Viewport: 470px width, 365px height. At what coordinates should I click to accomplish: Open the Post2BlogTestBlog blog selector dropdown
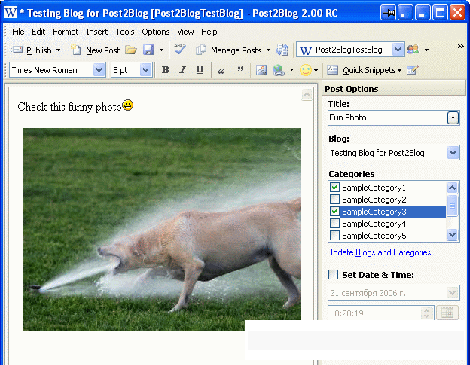(x=398, y=50)
